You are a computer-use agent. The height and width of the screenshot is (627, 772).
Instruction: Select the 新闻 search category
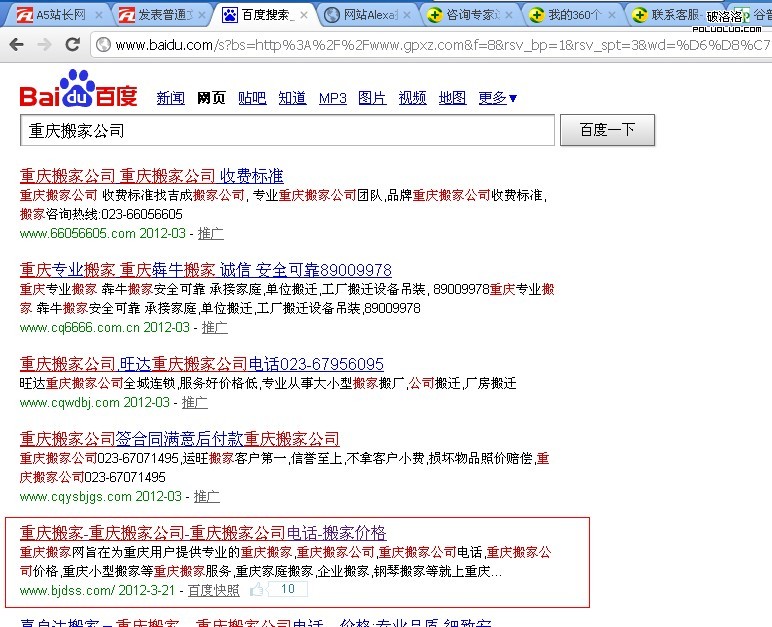coord(170,98)
